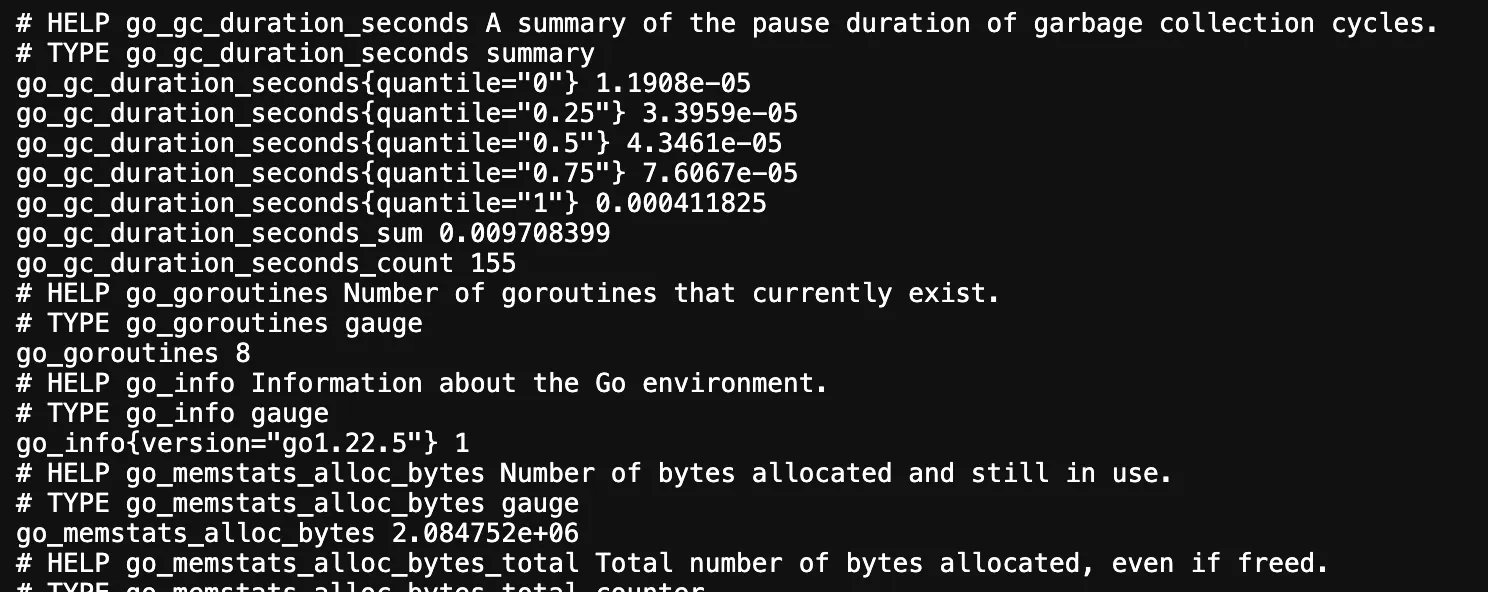This screenshot has height=592, width=1488.
Task: Click the go_info TYPE gauge line
Action: [x=172, y=413]
